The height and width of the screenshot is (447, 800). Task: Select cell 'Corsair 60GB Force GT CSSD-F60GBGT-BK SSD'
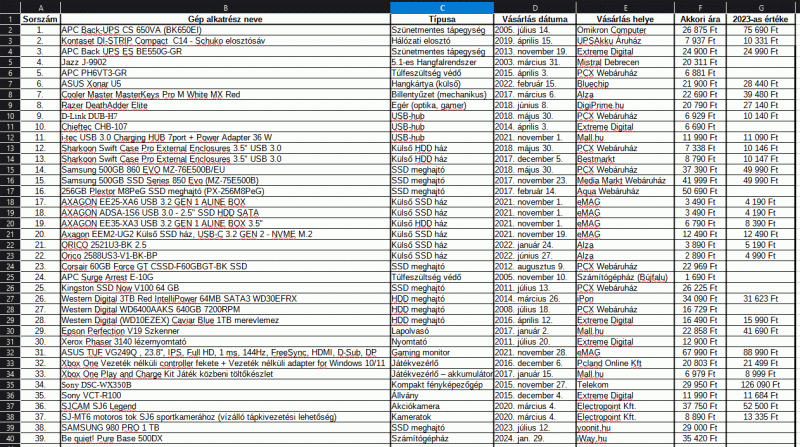(225, 266)
